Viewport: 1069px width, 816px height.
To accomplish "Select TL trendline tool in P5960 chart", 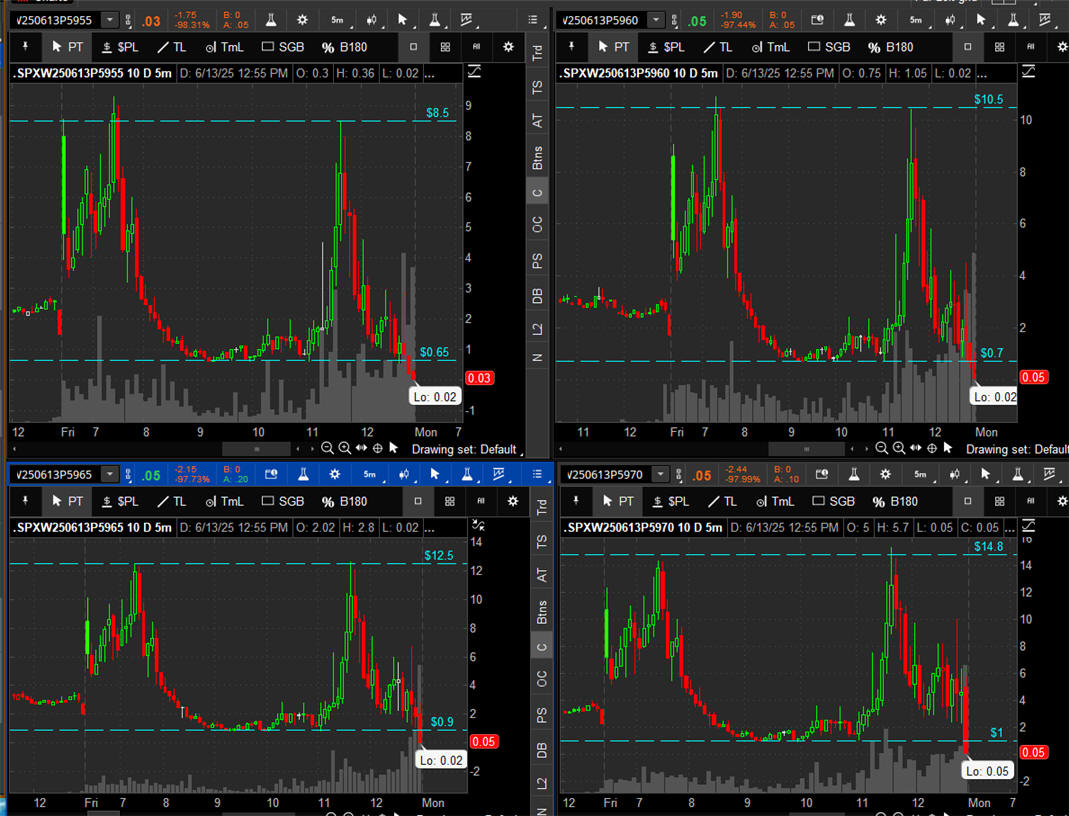I will pyautogui.click(x=716, y=47).
